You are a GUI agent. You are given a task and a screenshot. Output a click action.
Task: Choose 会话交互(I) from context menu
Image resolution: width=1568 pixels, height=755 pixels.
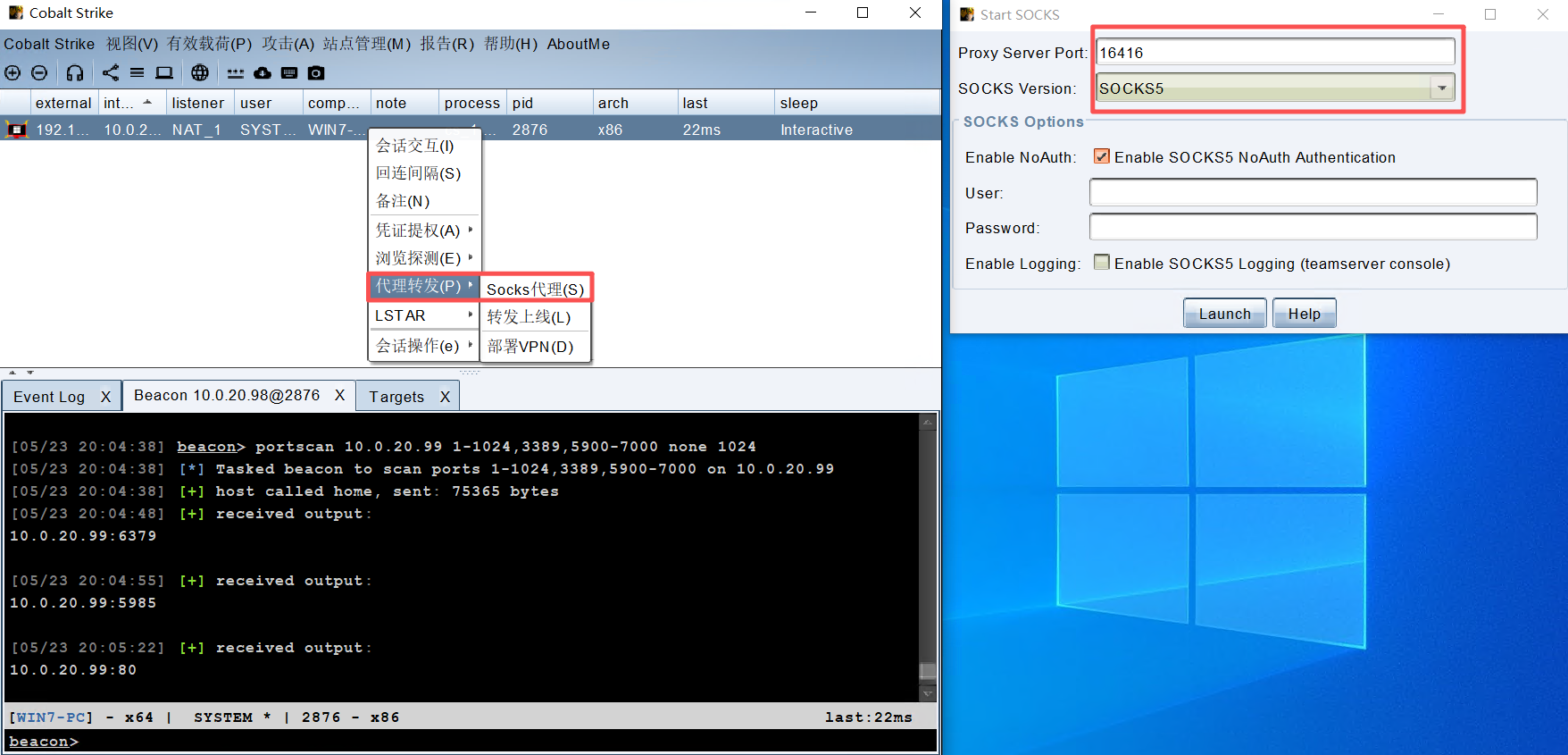coord(424,146)
